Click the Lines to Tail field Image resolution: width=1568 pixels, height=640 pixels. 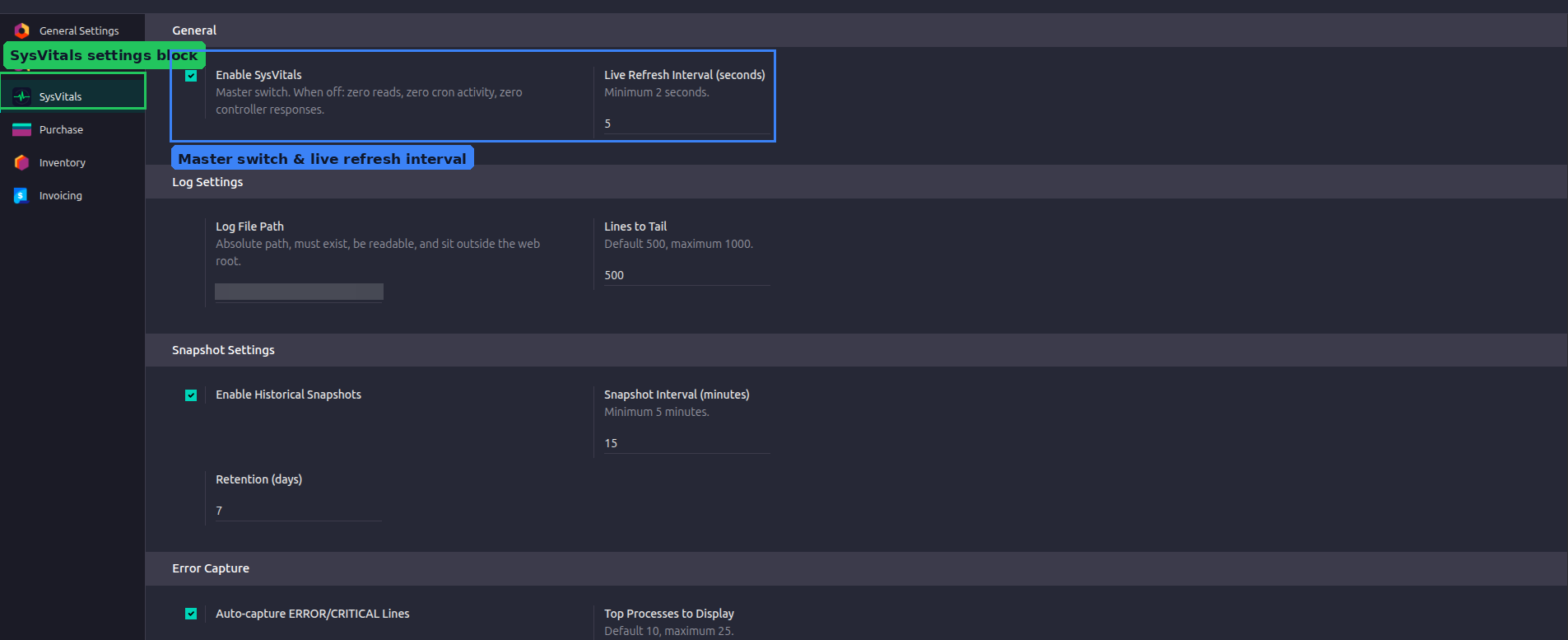(x=687, y=275)
